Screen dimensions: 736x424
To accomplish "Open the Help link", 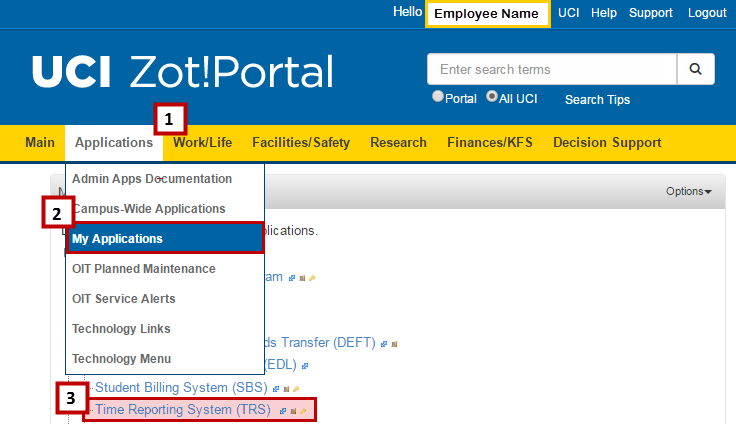I will [604, 13].
